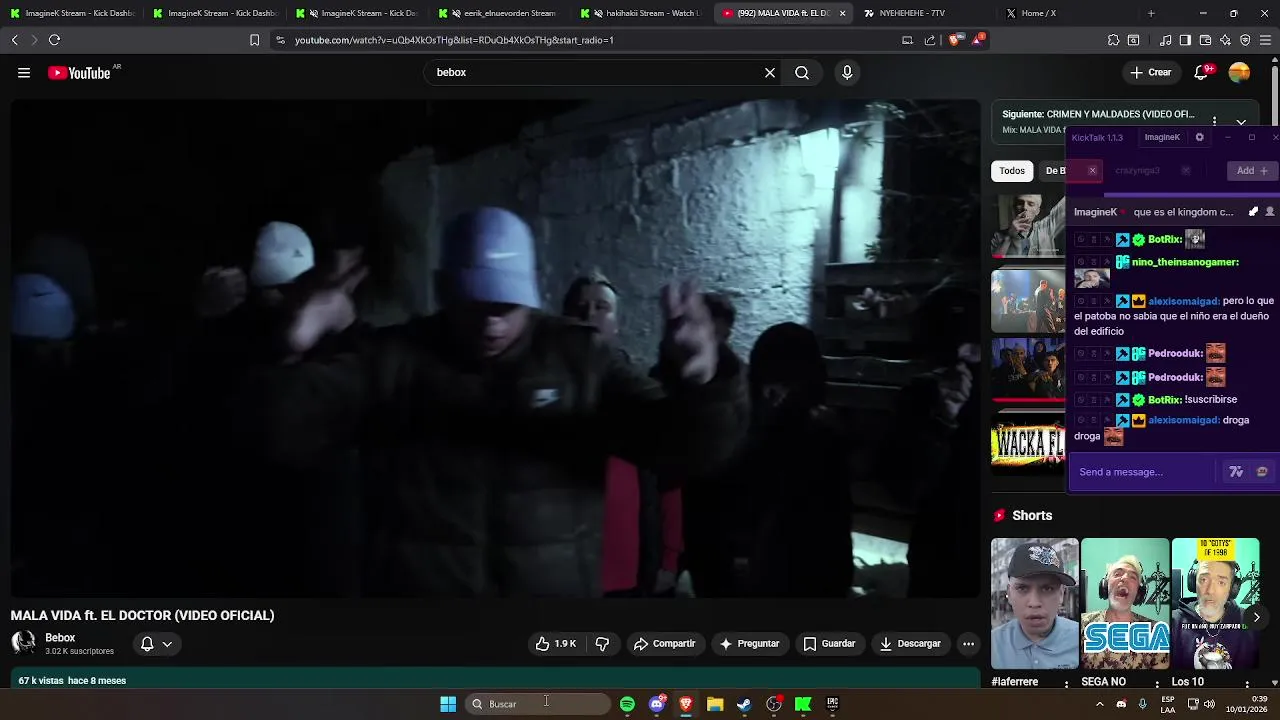Open the mix playlist three-dot options

click(1214, 120)
